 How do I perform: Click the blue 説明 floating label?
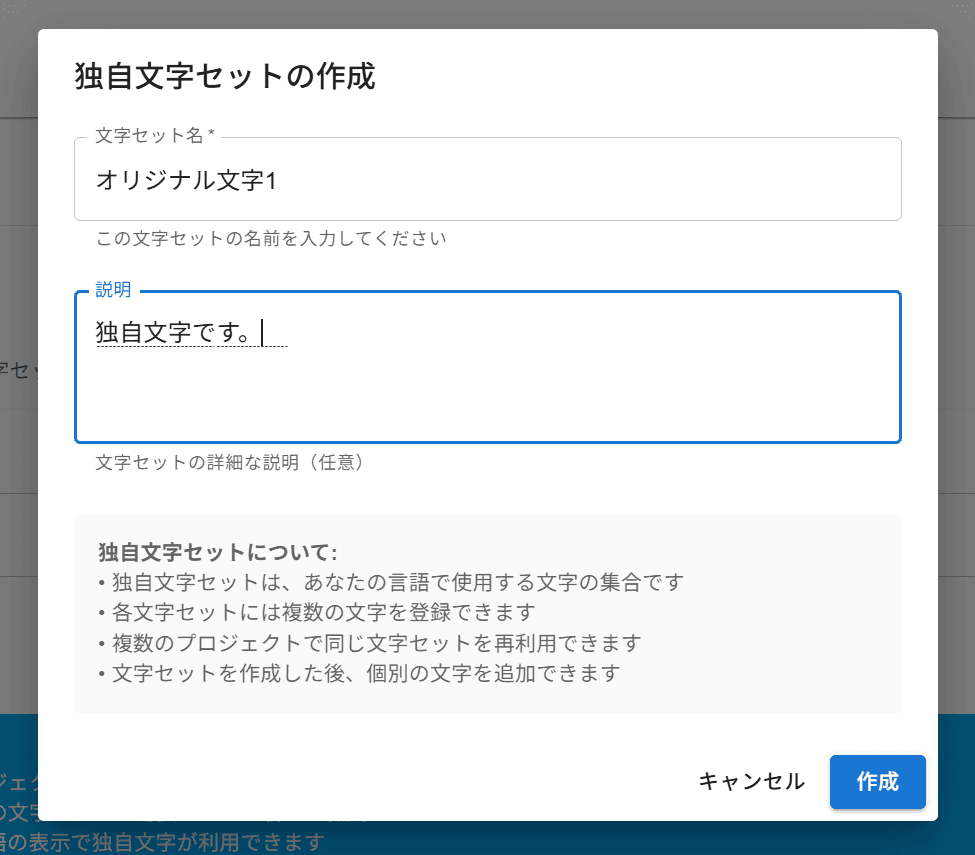coord(113,290)
